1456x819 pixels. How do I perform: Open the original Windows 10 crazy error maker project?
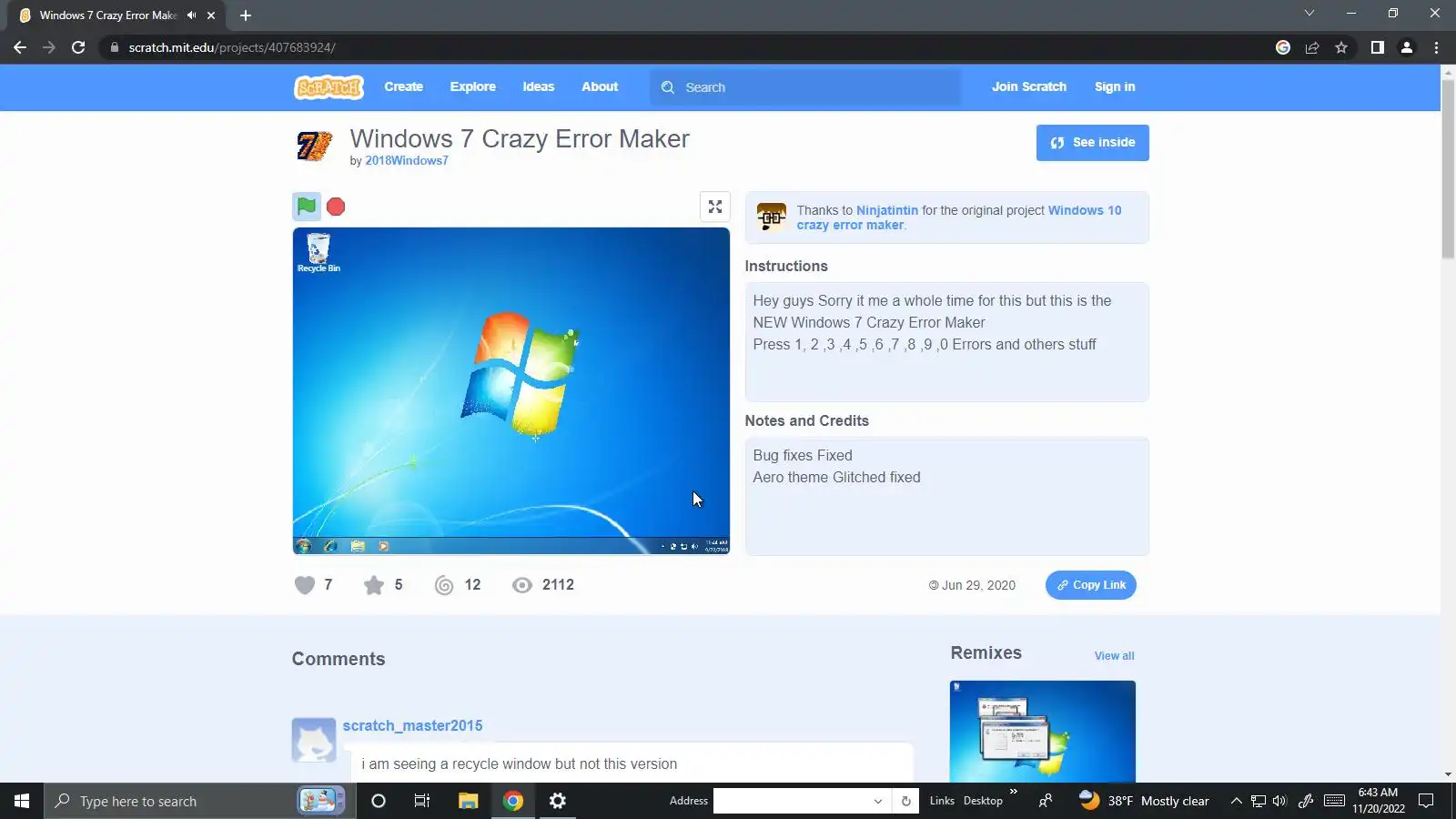(959, 217)
